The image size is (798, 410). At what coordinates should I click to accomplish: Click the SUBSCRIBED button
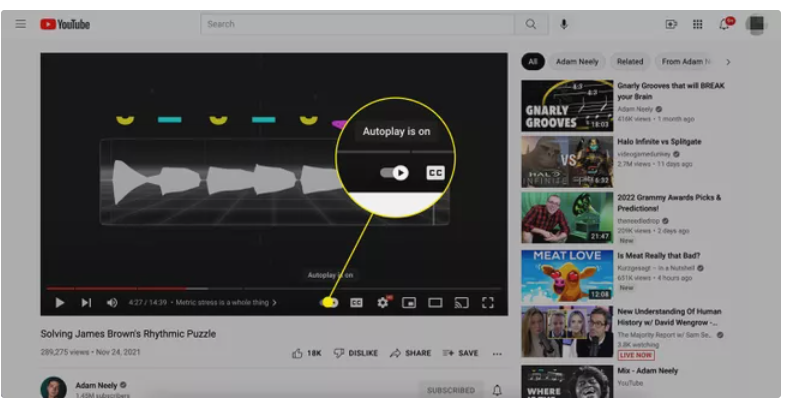(450, 390)
